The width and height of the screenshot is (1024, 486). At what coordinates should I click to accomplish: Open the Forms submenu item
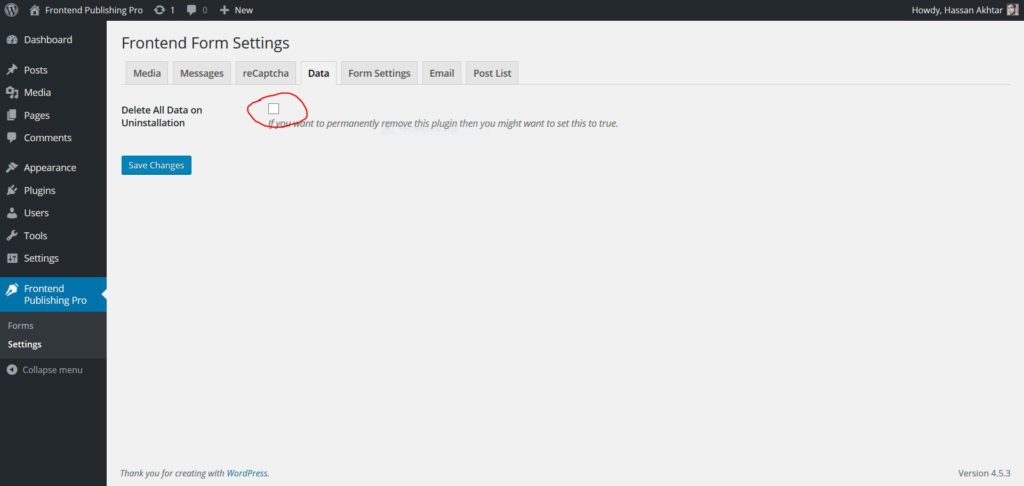tap(20, 325)
